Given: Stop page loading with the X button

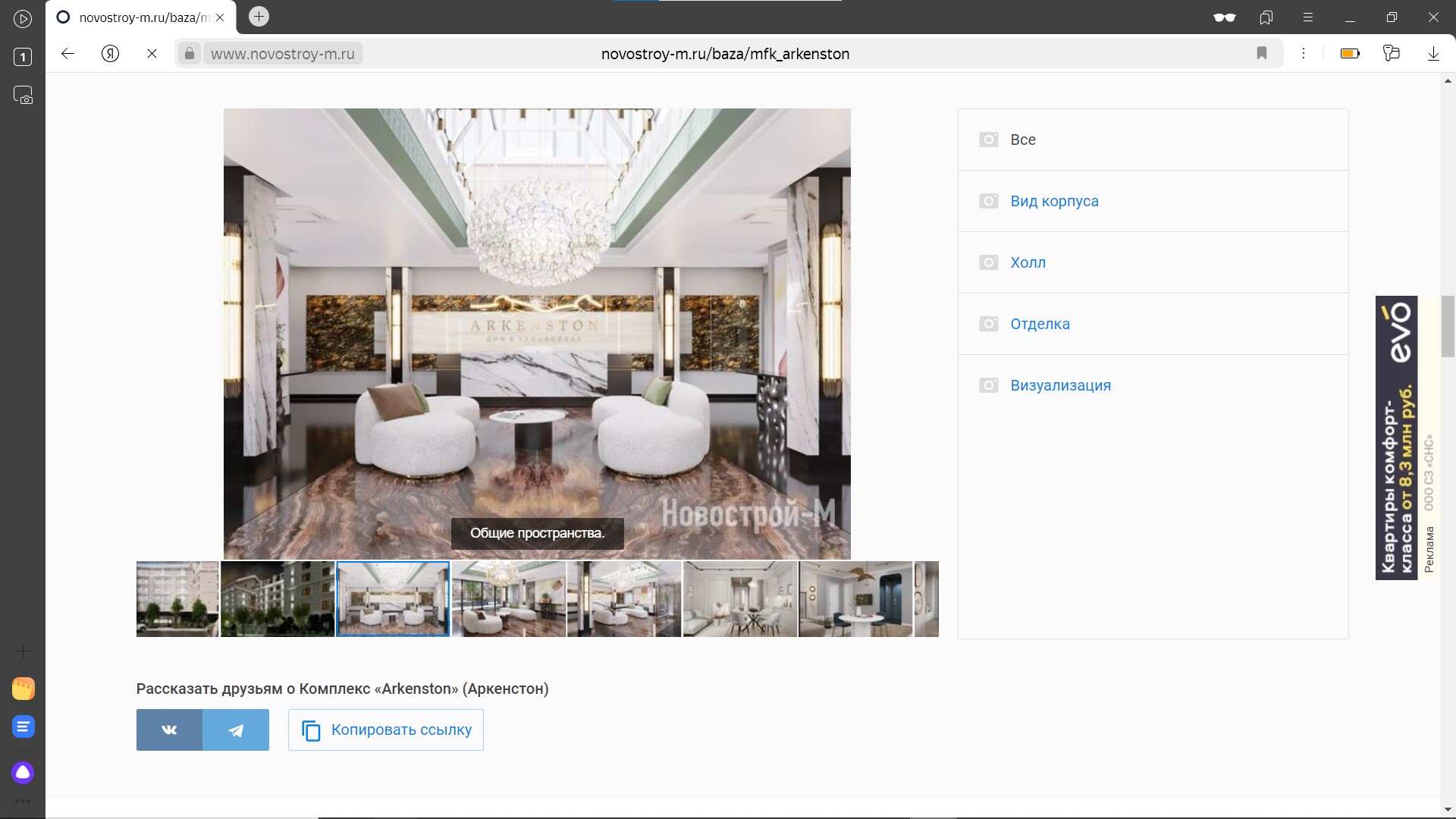Looking at the screenshot, I should (152, 53).
